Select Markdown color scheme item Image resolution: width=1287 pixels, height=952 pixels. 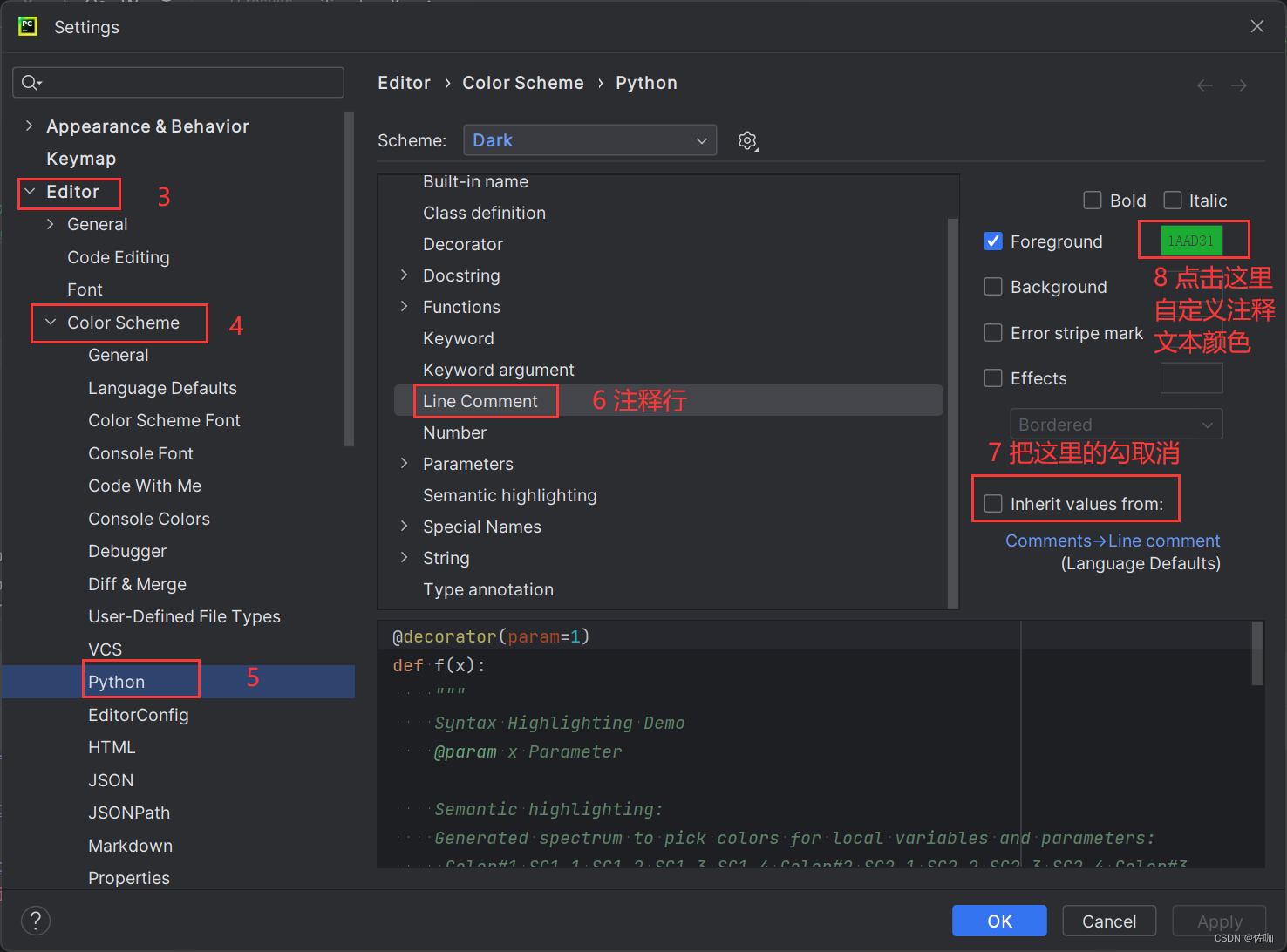(x=130, y=846)
